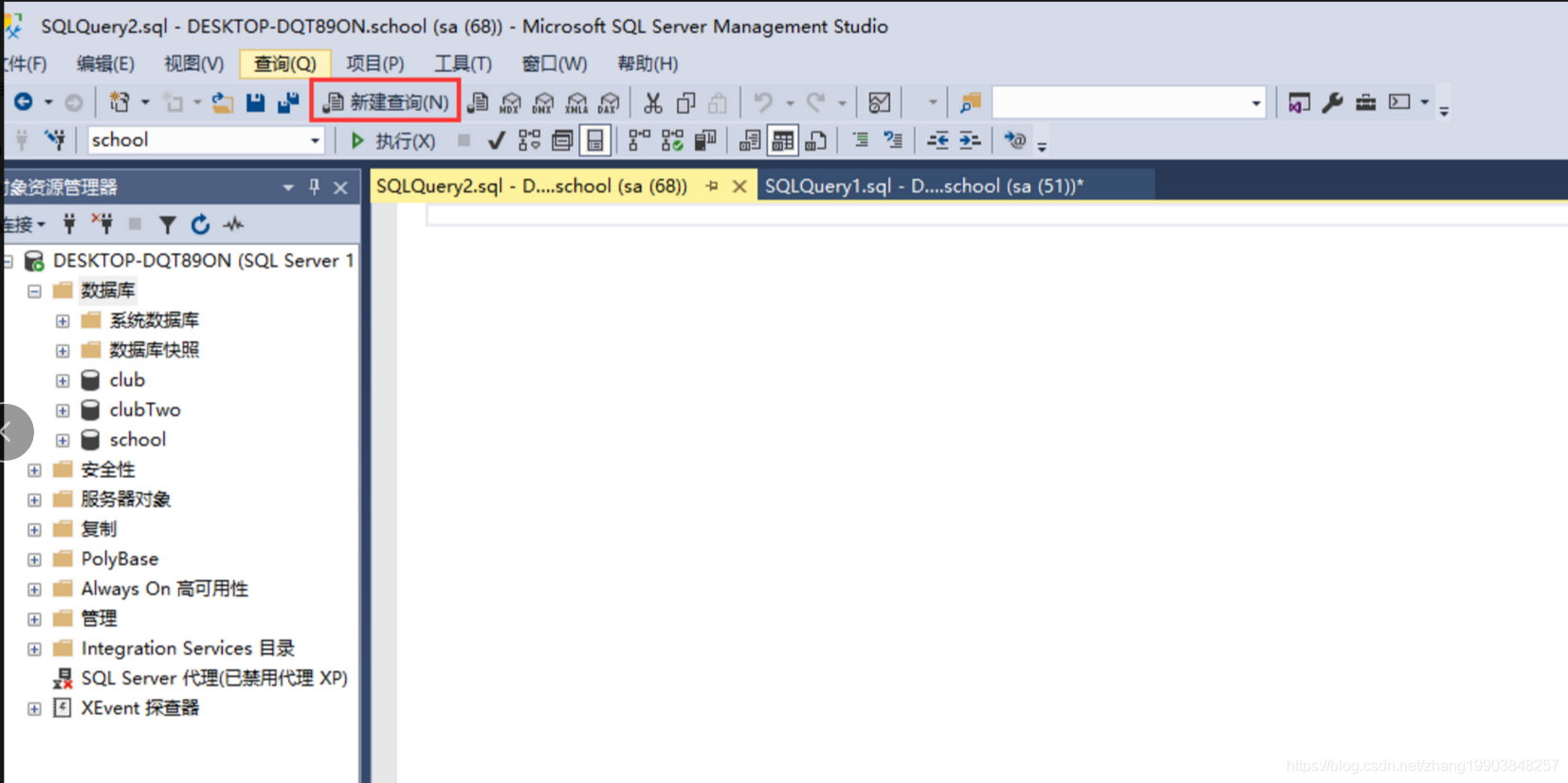This screenshot has height=783, width=1568.
Task: Click Object Explorer connect plug icon
Action: click(x=69, y=225)
